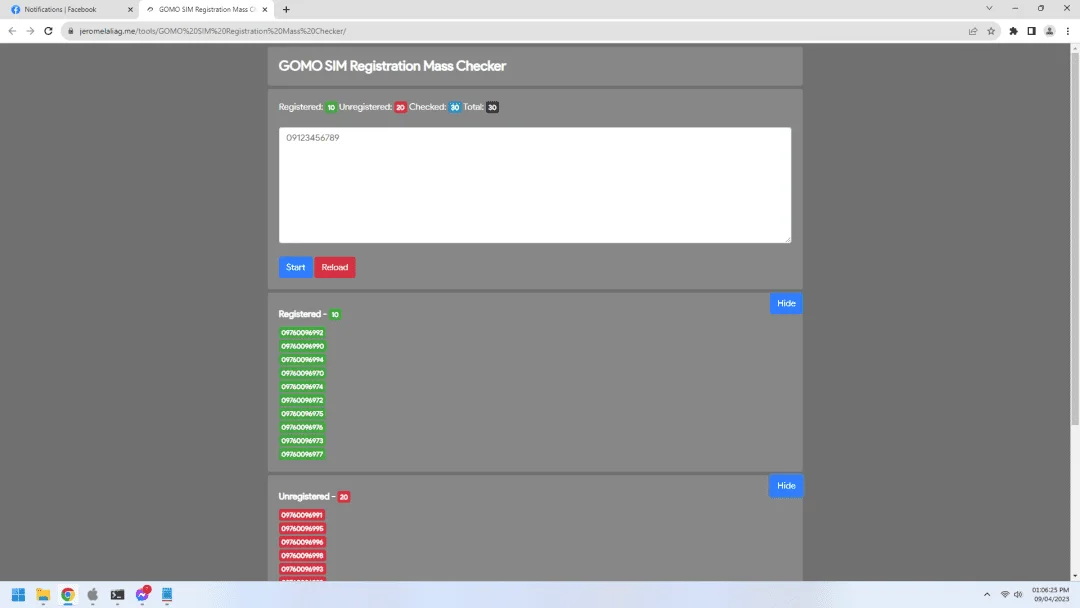This screenshot has width=1080, height=608.
Task: Open Chrome tab search dropdown
Action: point(989,8)
